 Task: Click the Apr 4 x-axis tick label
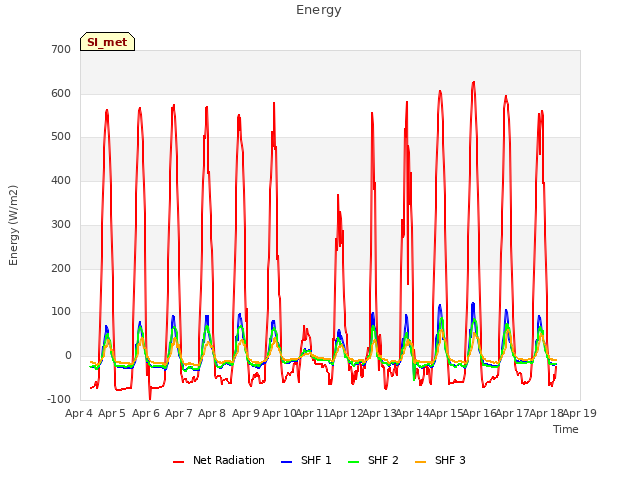point(79,413)
